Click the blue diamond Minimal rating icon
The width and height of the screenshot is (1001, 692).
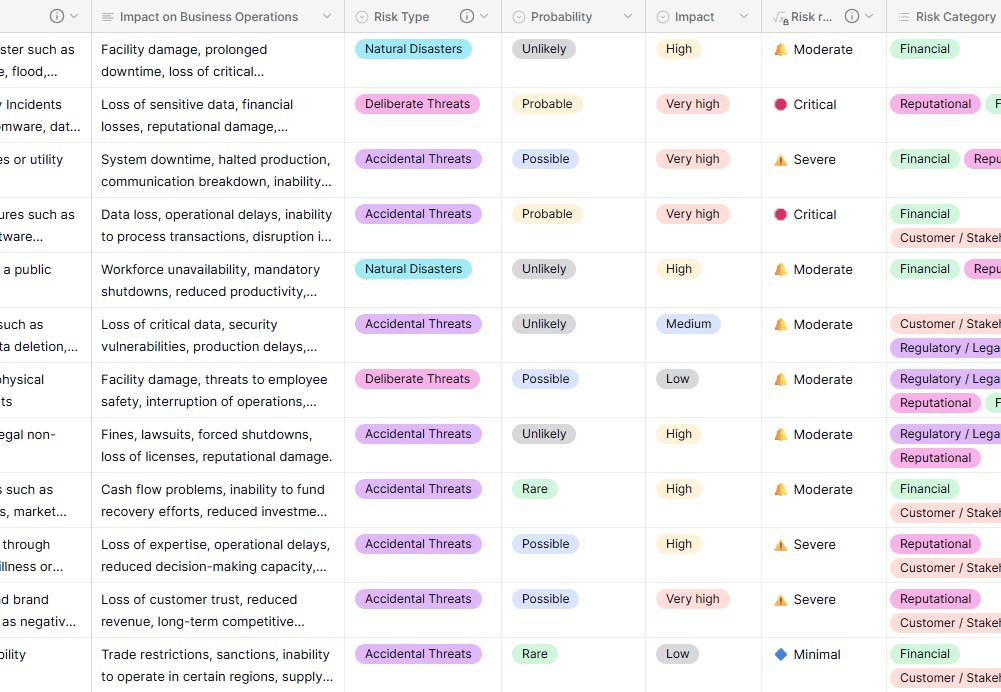(x=781, y=654)
